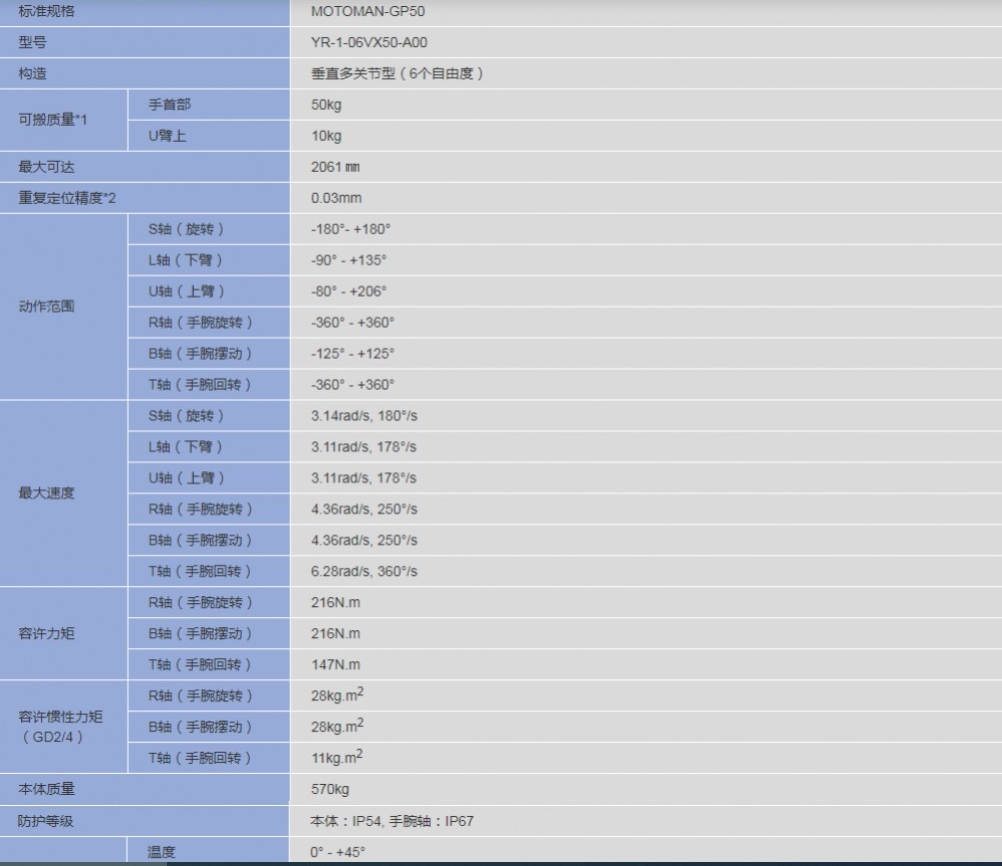Select B轴 speed value 4.36rad/s, 250°/s

[364, 541]
